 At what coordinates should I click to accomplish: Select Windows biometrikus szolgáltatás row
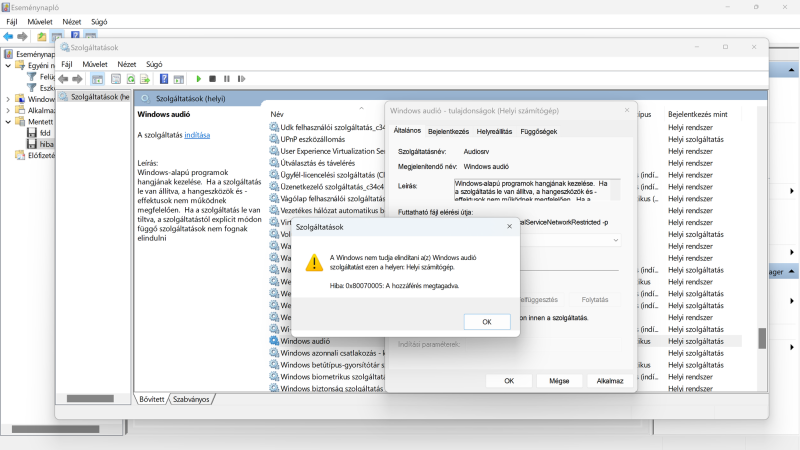pyautogui.click(x=327, y=377)
